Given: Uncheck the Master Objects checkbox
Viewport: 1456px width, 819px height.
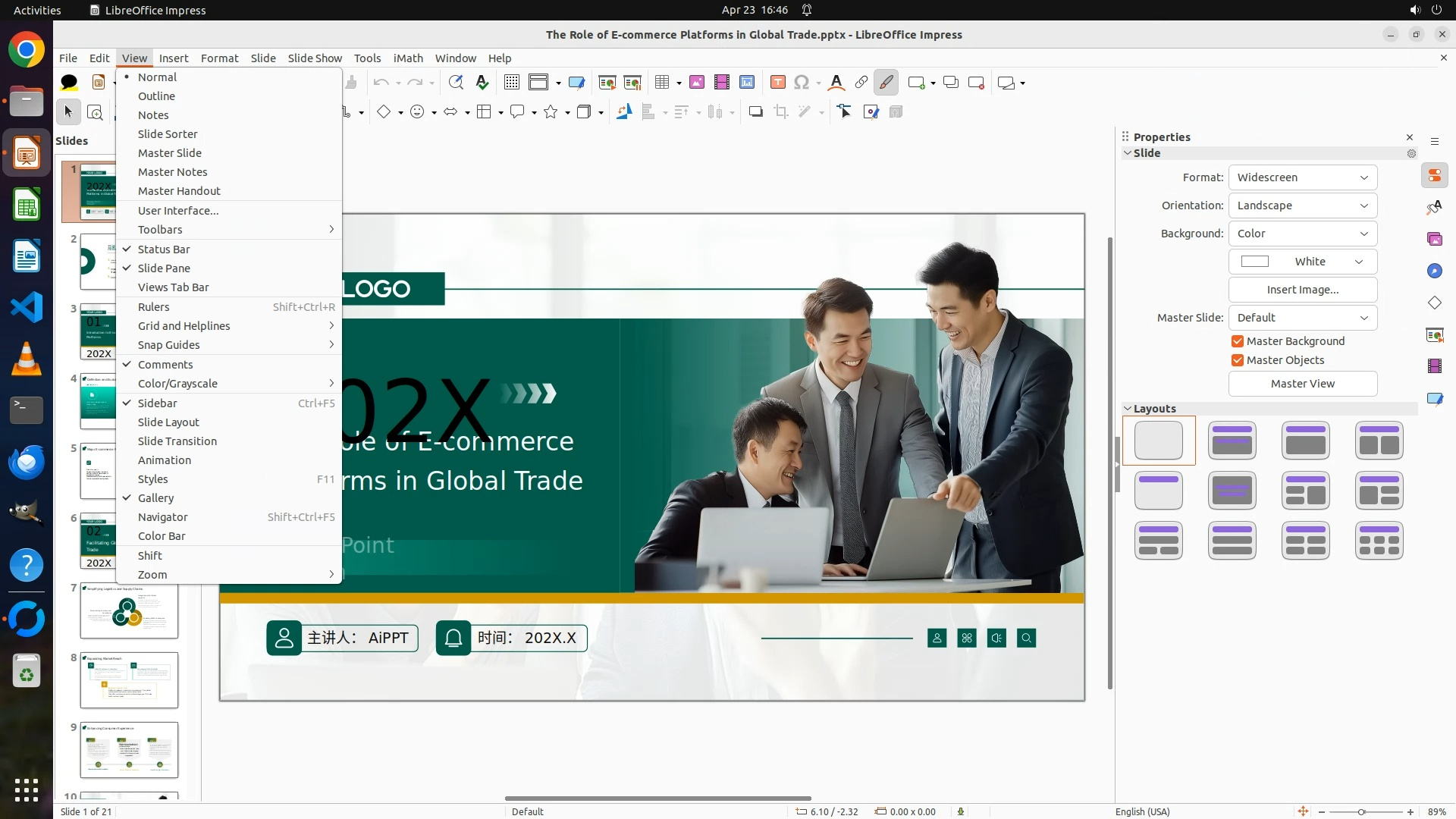Looking at the screenshot, I should click(1238, 360).
